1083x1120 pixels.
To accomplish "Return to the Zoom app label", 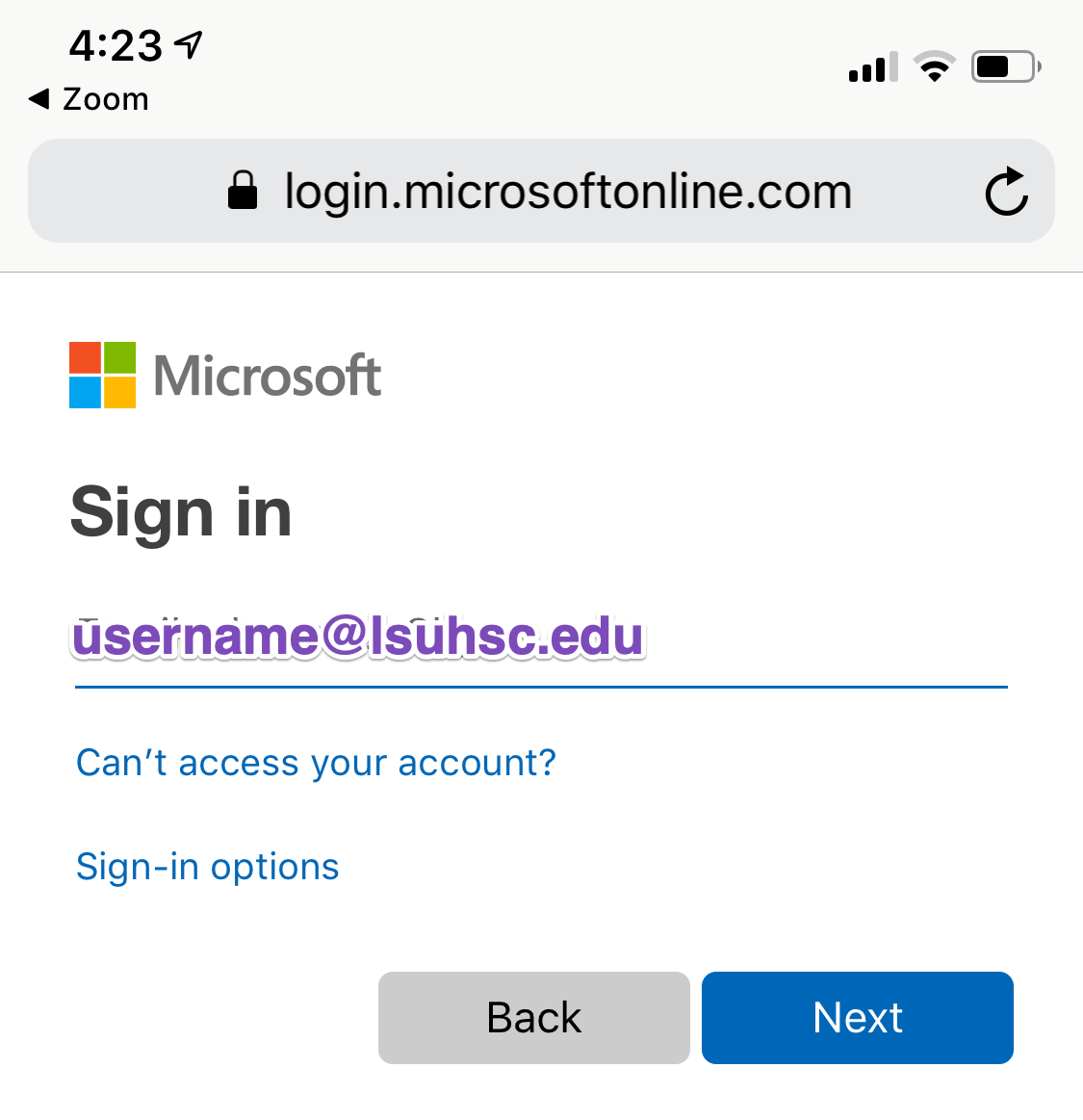I will [106, 99].
